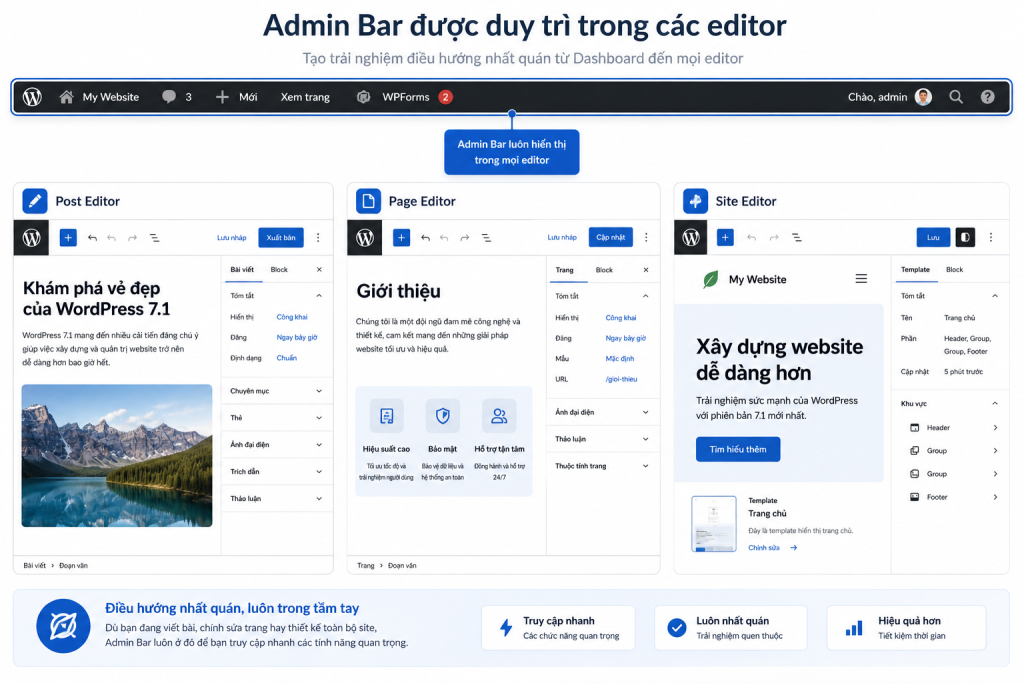Viewport: 1024px width, 683px height.
Task: Select mountain lake image in post
Action: (117, 456)
